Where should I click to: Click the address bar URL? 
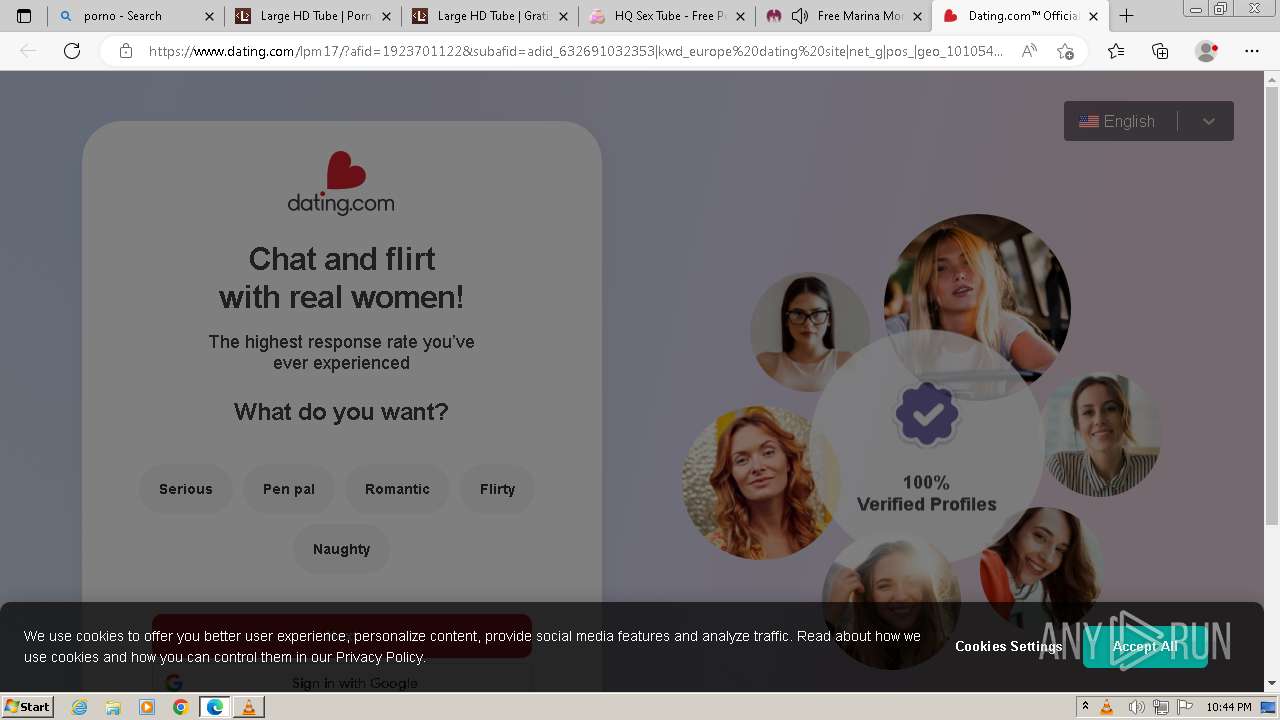click(x=575, y=51)
